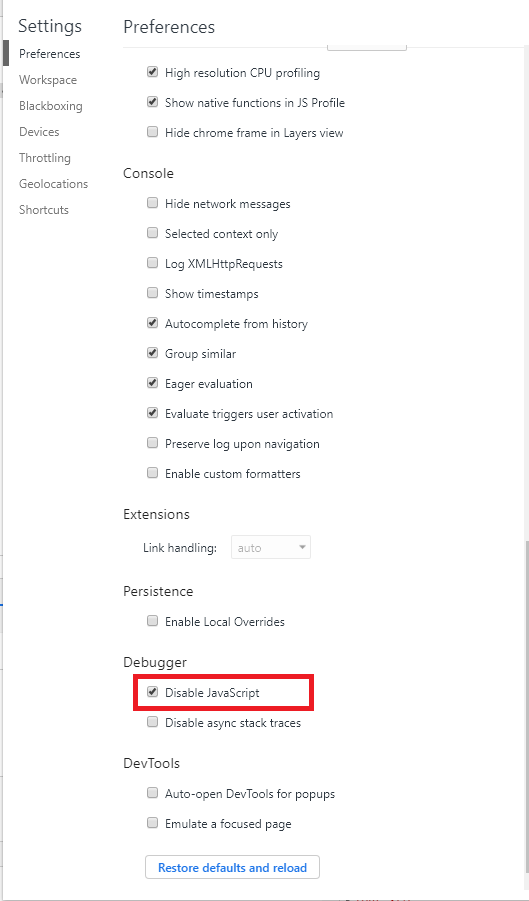Switch to the Blackboxing tab
Viewport: 529px width, 901px height.
pyautogui.click(x=51, y=106)
